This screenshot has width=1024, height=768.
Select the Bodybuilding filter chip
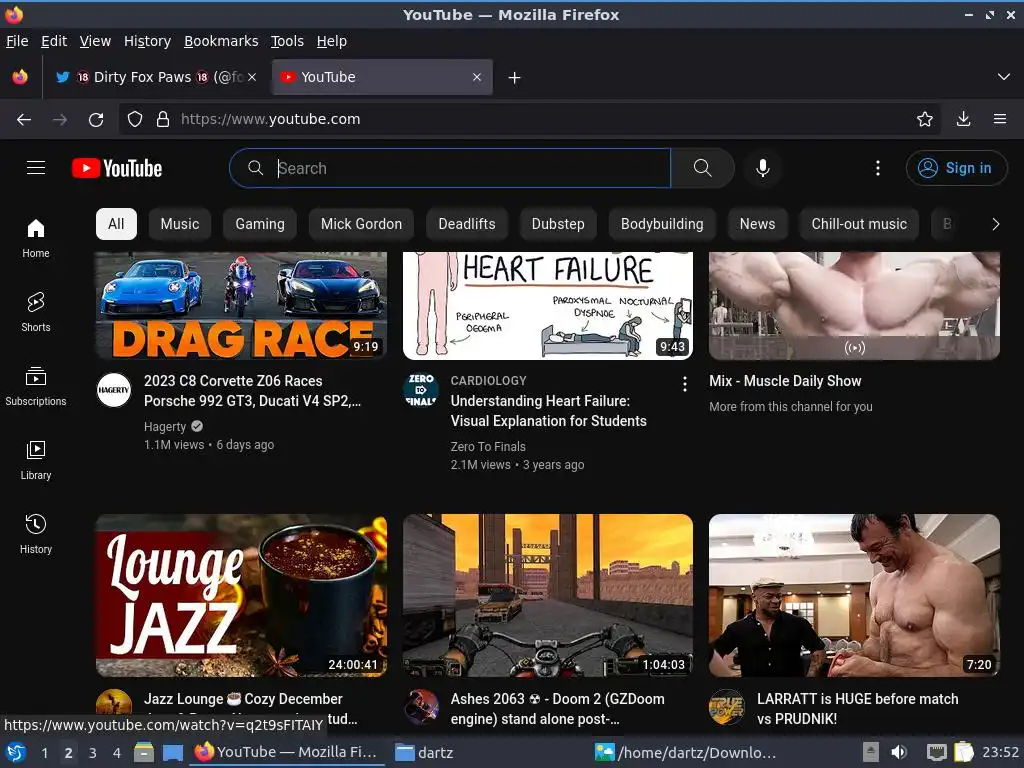coord(662,224)
